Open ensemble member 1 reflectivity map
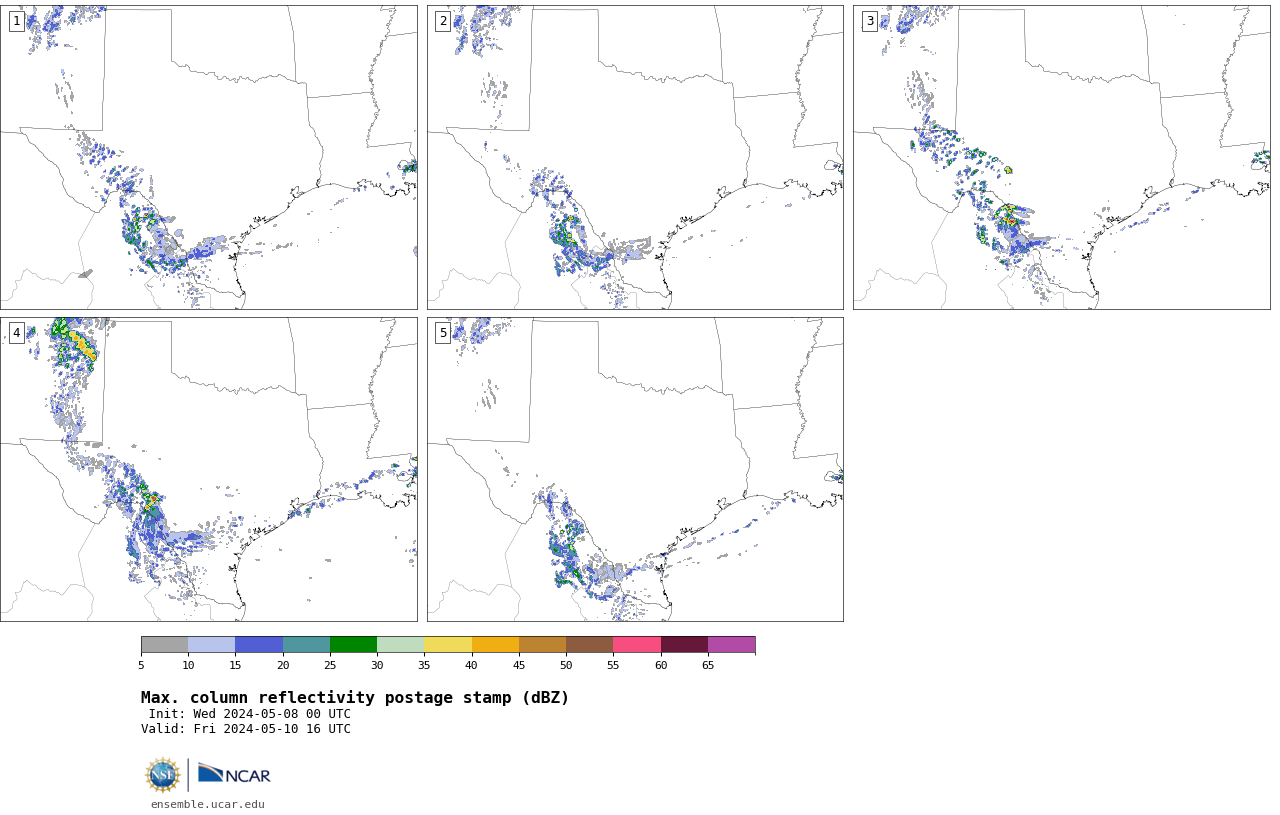 [x=209, y=157]
